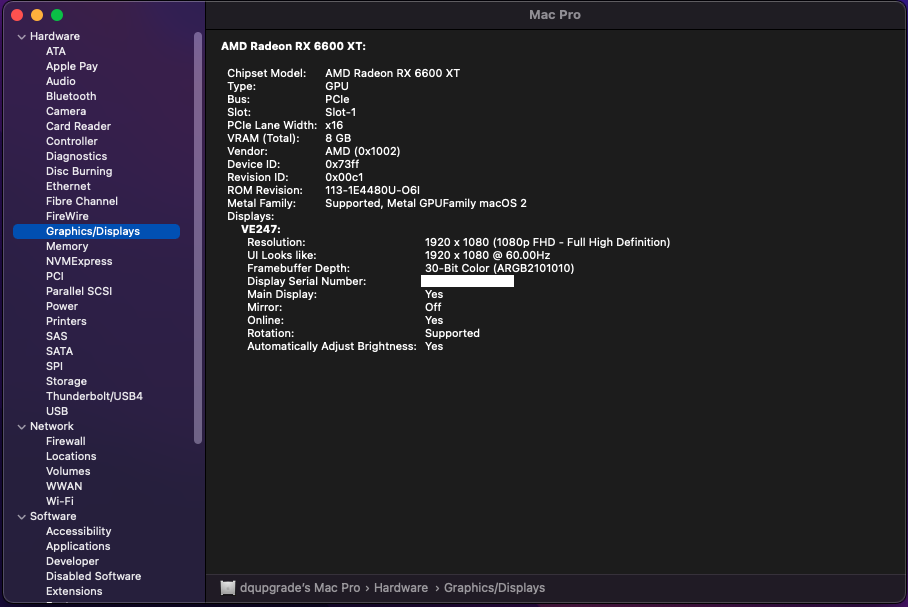Show Memory hardware information
908x607 pixels.
tap(67, 246)
